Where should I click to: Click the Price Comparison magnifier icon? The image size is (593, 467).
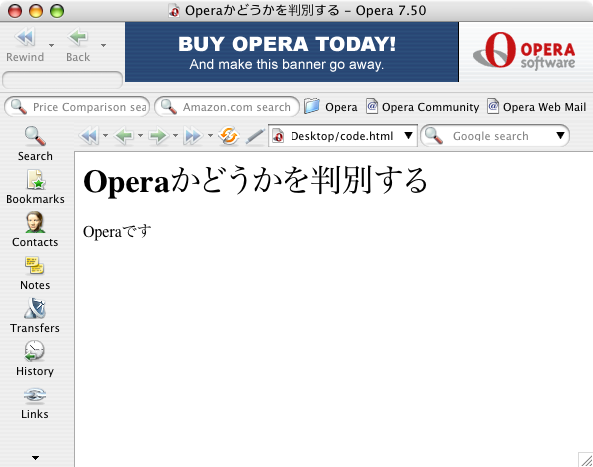click(x=19, y=107)
